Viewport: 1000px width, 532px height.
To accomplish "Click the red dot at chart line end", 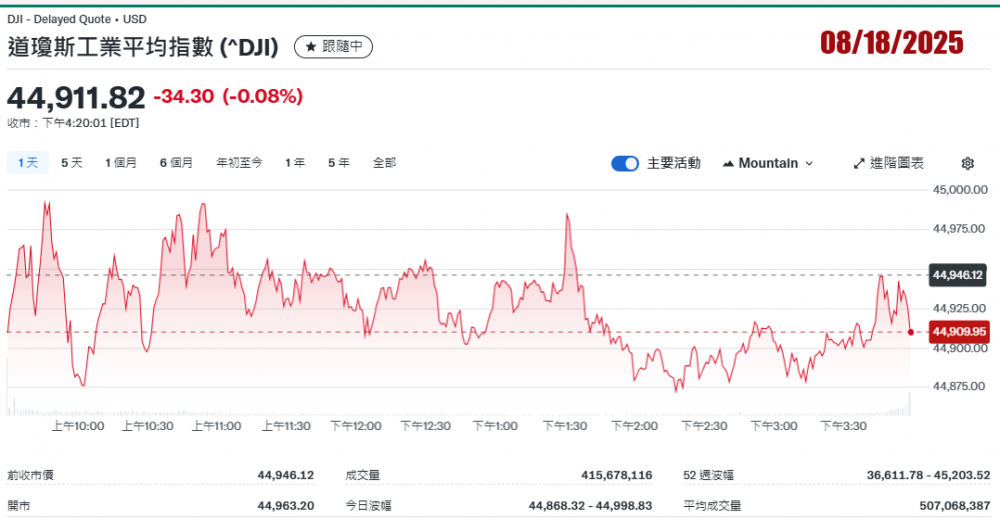I will click(910, 332).
